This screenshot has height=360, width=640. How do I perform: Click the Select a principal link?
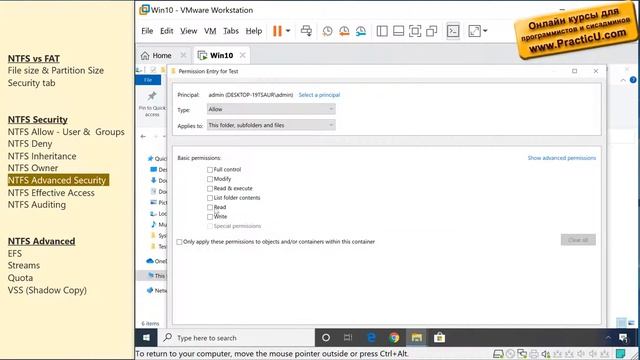click(x=319, y=95)
